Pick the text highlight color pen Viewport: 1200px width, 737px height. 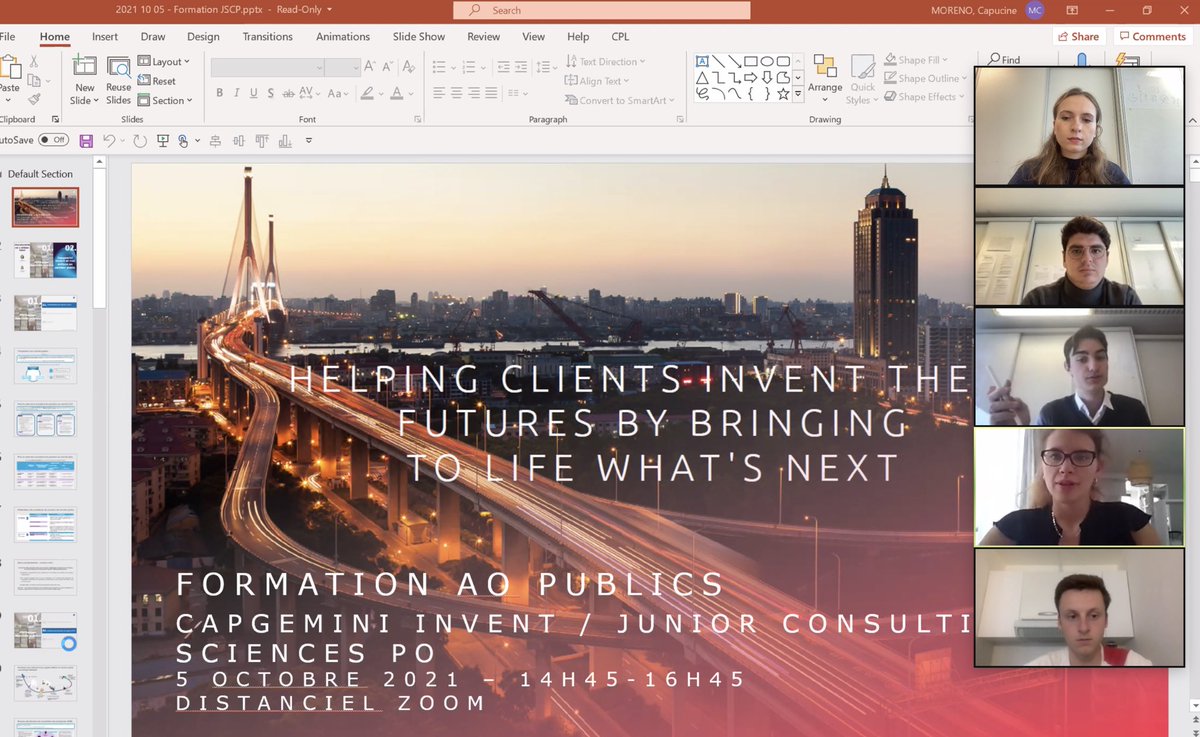pyautogui.click(x=368, y=93)
